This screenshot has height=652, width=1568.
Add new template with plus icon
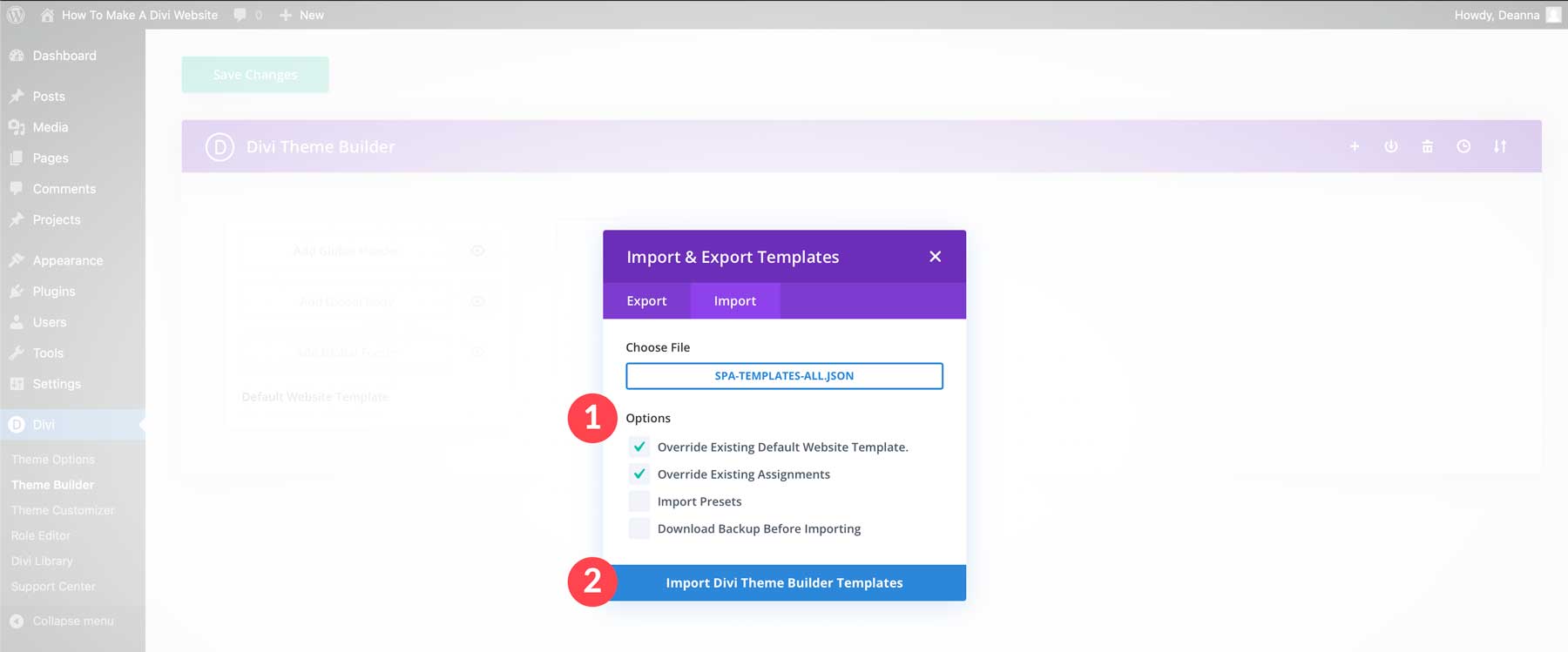[x=1355, y=146]
